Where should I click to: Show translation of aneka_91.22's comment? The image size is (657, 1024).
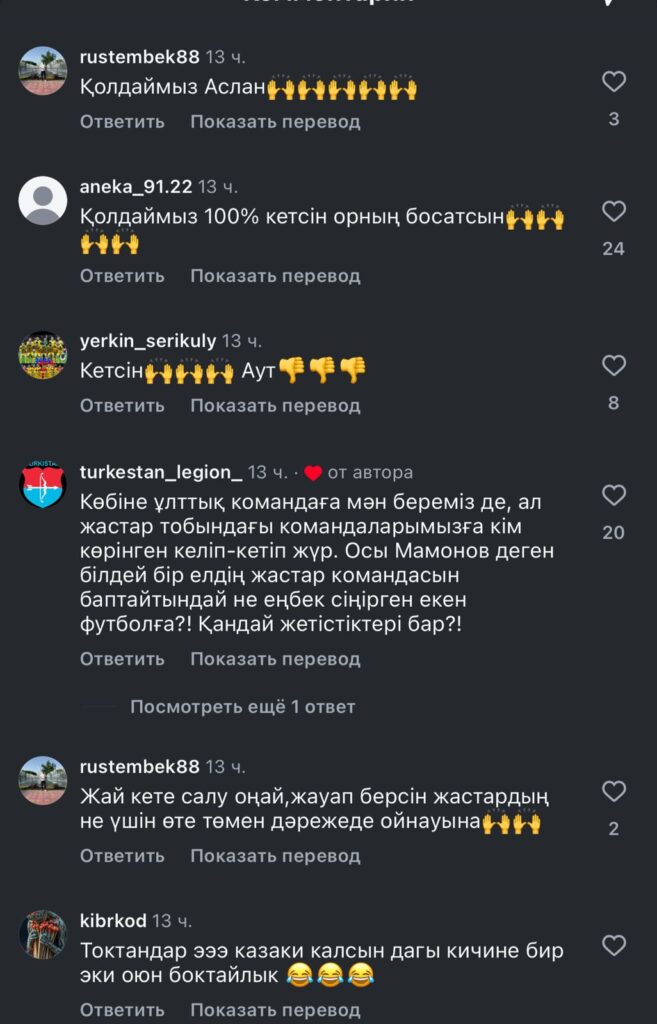coord(275,276)
